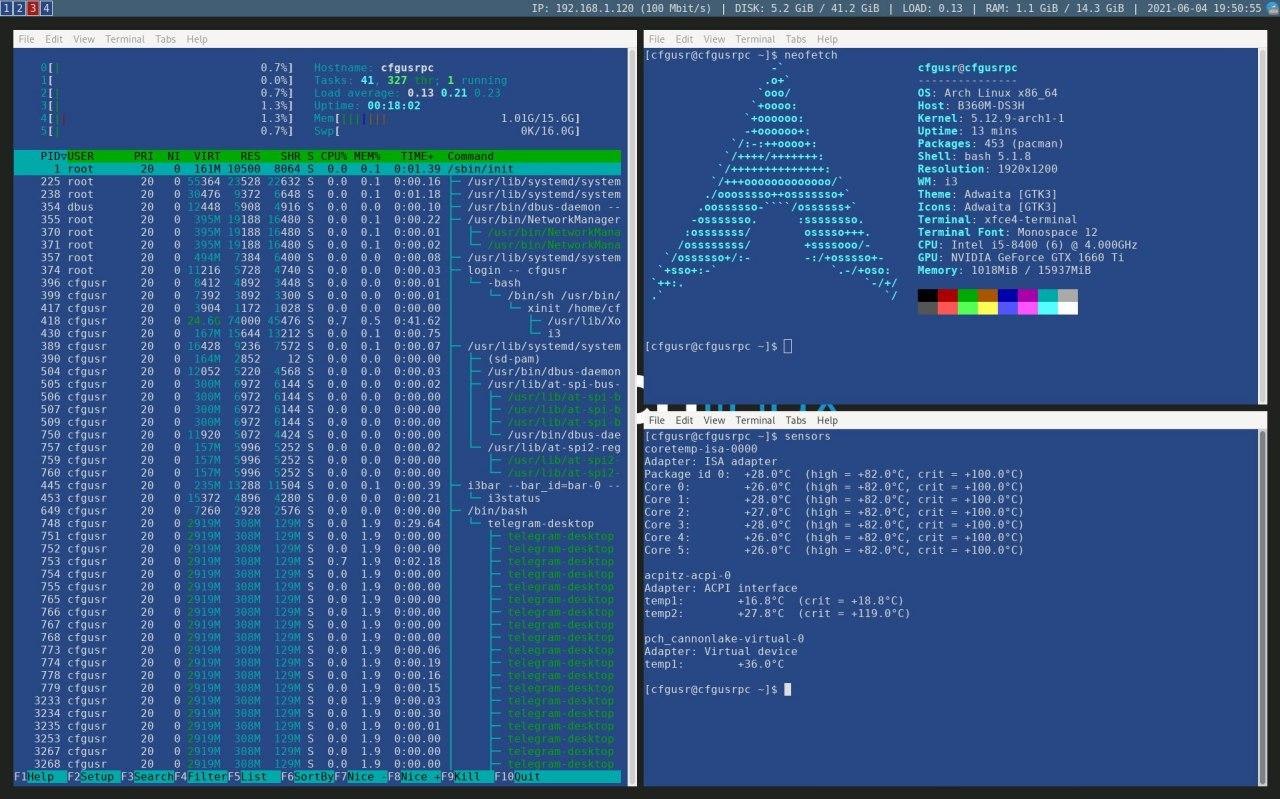Image resolution: width=1280 pixels, height=799 pixels.
Task: Click the GPU NVIDIA GeForce line in neofetch
Action: (x=1020, y=257)
